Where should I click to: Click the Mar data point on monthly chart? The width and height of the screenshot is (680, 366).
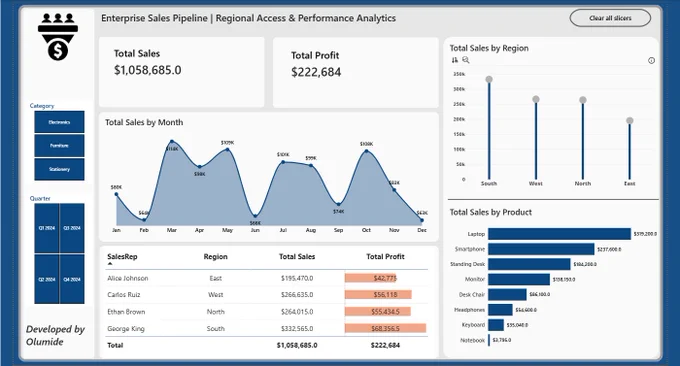click(172, 141)
